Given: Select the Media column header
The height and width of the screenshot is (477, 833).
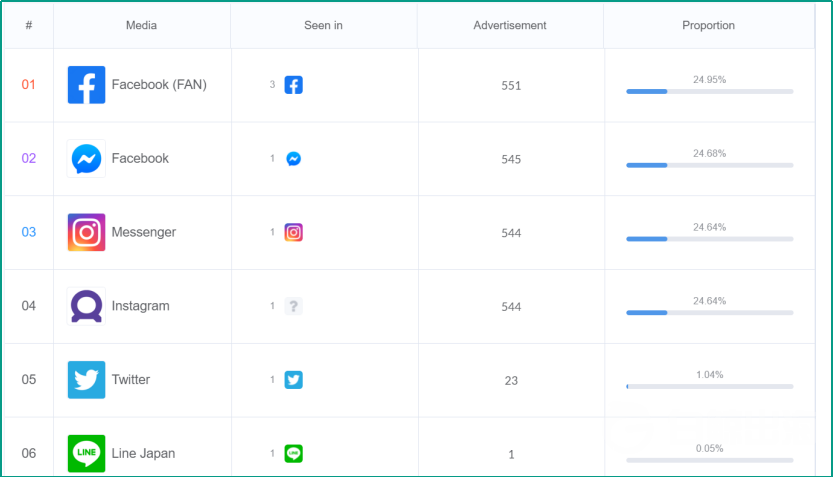Looking at the screenshot, I should click(141, 25).
